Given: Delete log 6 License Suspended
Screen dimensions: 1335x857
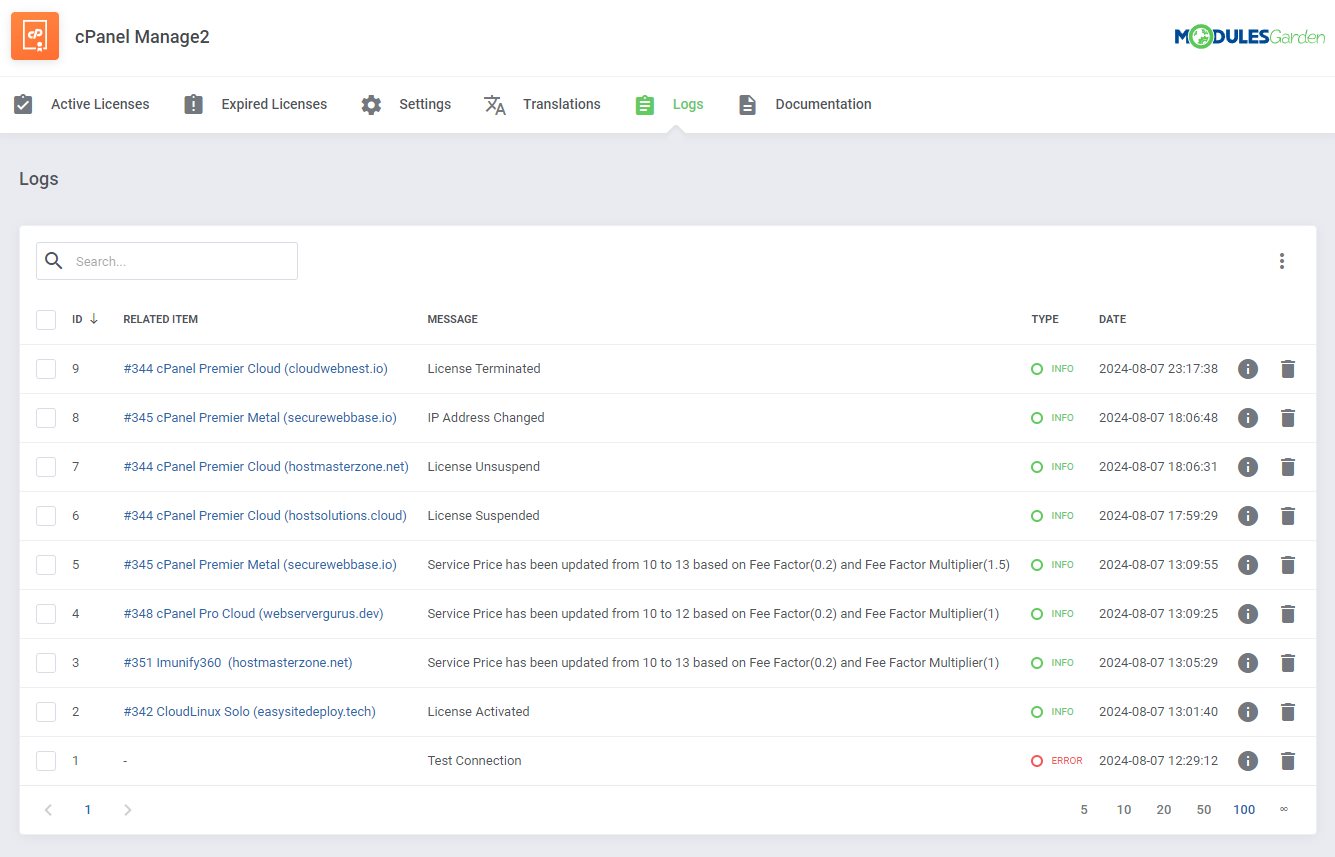Looking at the screenshot, I should 1288,516.
